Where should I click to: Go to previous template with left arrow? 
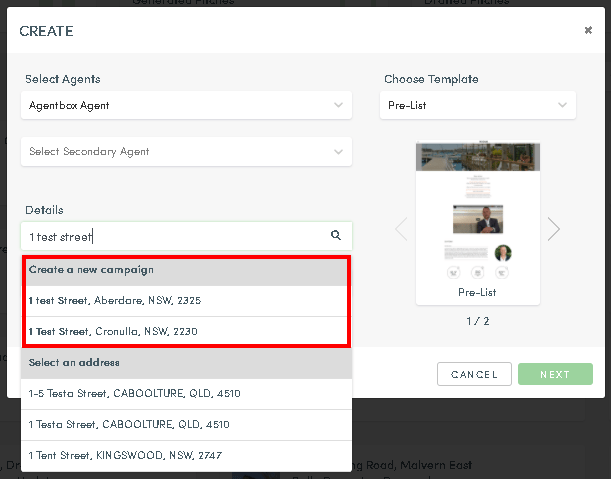pos(401,229)
